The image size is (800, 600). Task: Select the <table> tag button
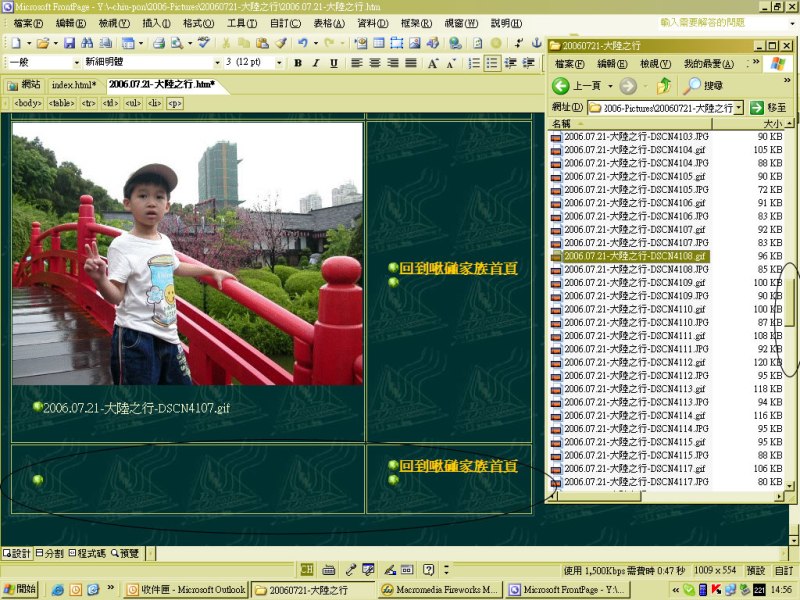pyautogui.click(x=62, y=103)
